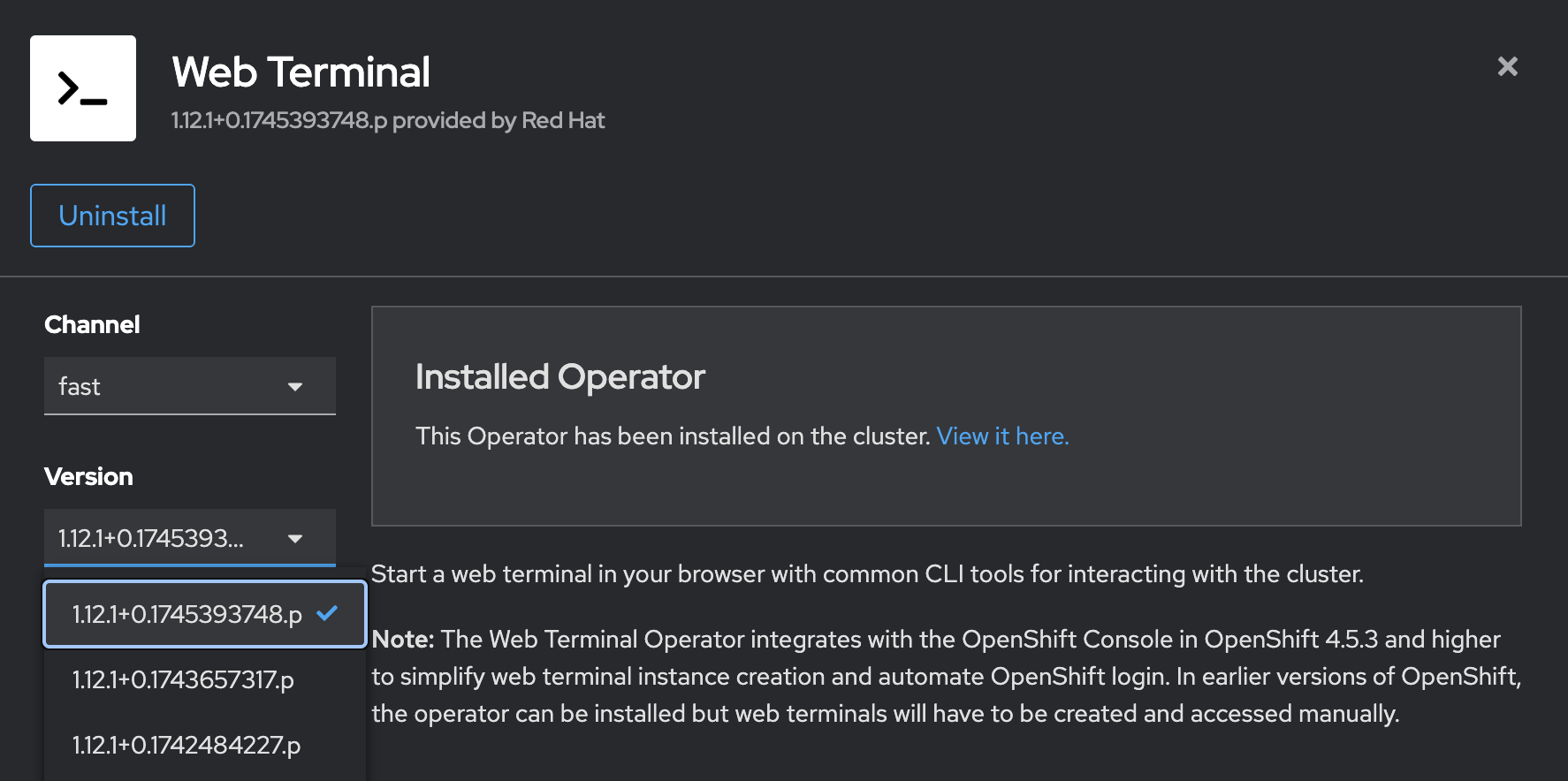This screenshot has height=781, width=1568.
Task: Click the Version field label
Action: (x=88, y=476)
